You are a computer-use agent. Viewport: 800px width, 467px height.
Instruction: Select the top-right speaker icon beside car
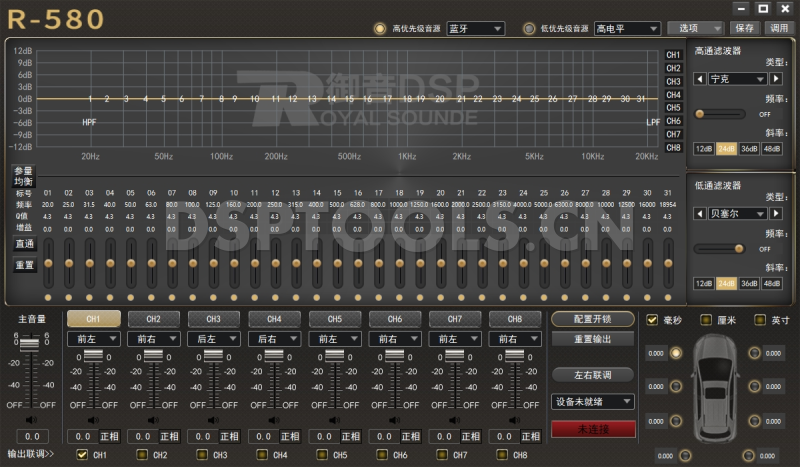coord(754,353)
